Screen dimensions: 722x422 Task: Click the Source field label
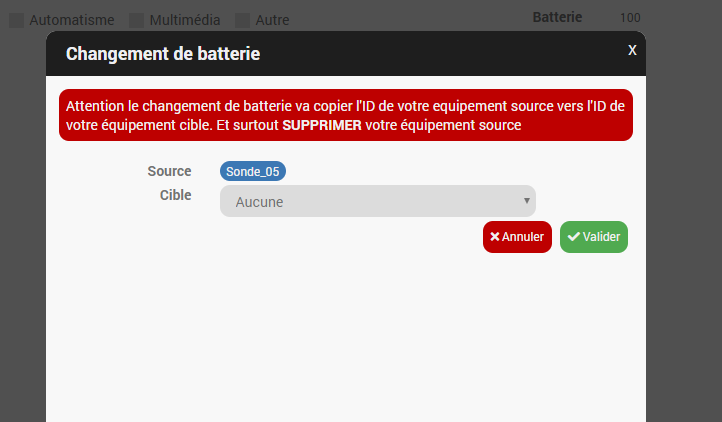169,171
